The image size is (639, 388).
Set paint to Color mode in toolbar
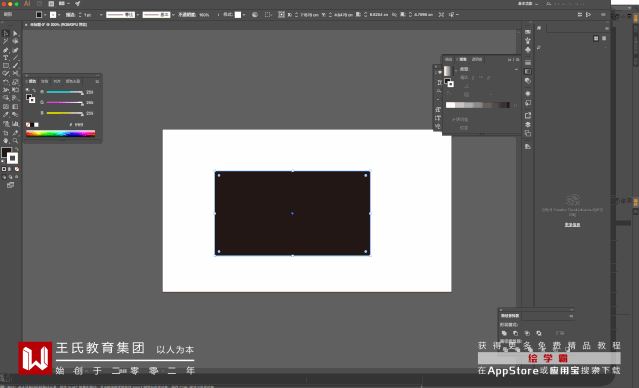click(4, 169)
